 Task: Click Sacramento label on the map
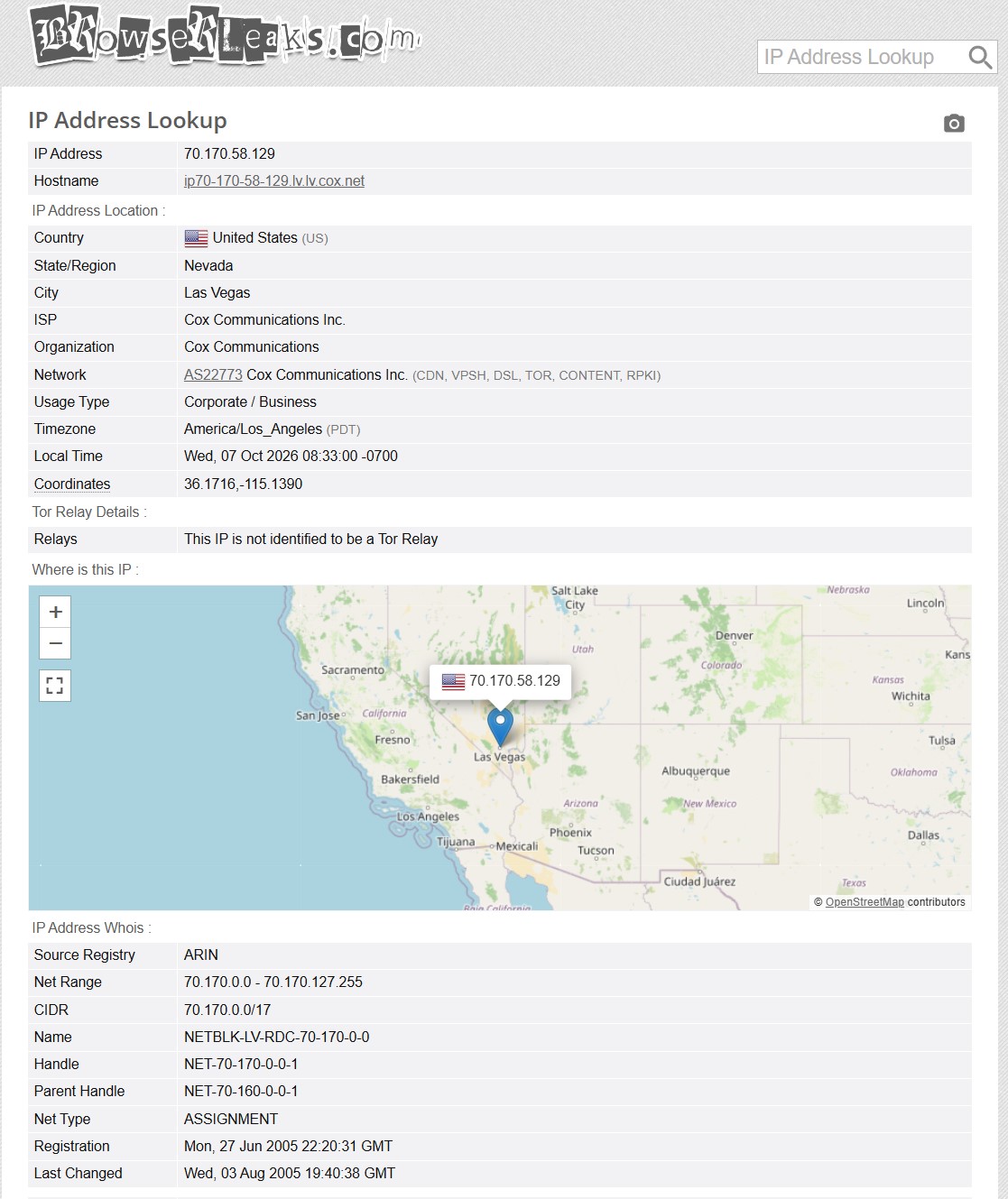pyautogui.click(x=353, y=670)
